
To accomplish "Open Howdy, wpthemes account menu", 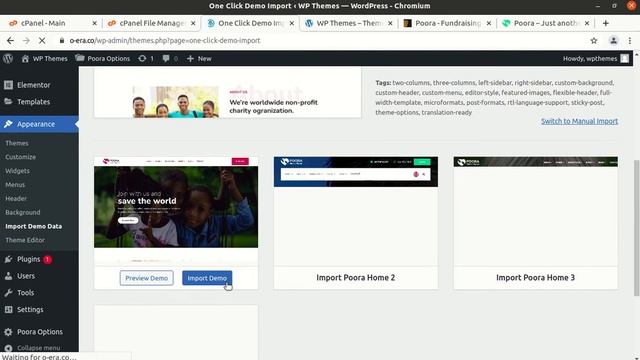I will tap(596, 58).
